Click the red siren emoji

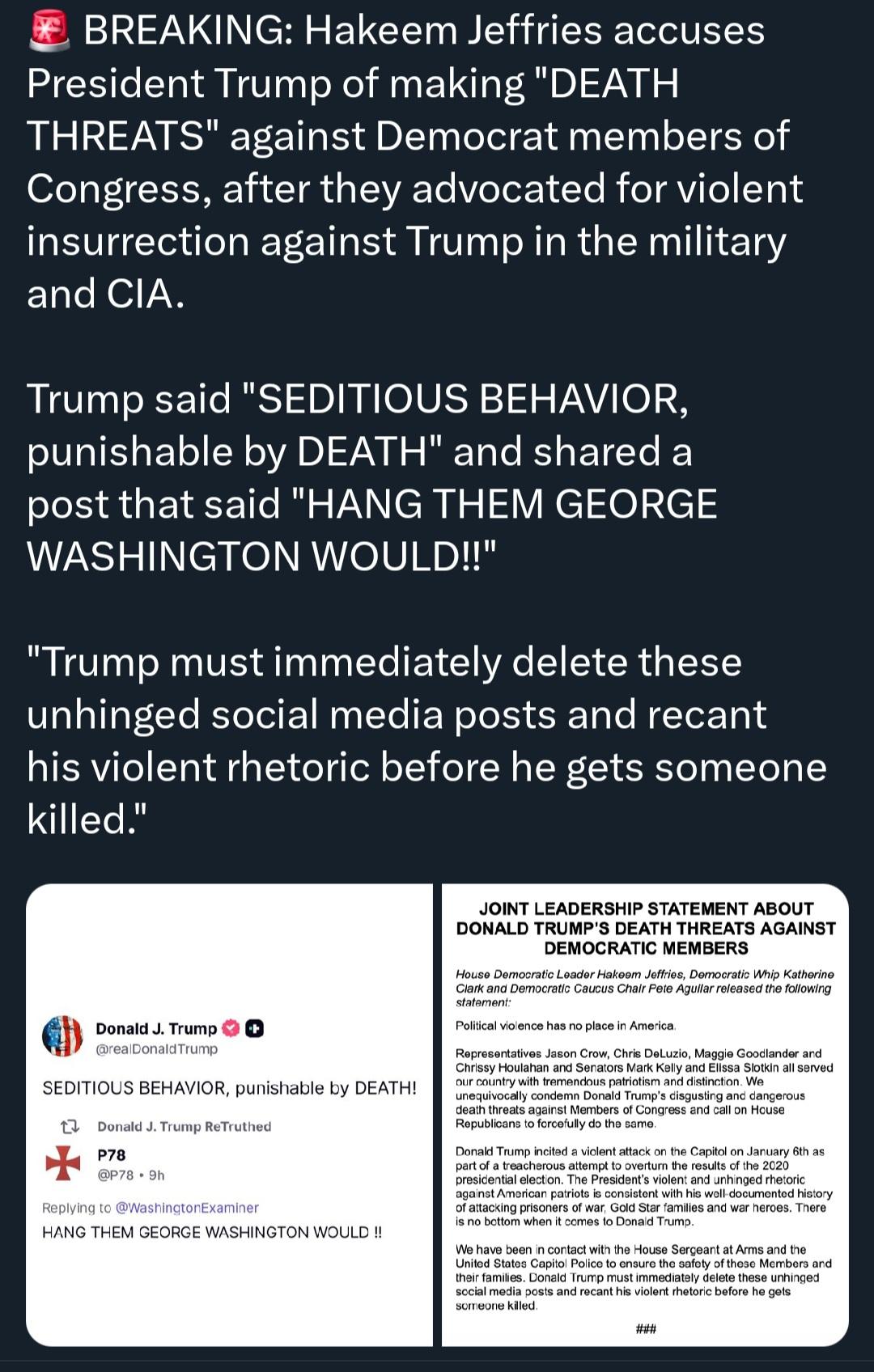click(x=49, y=32)
